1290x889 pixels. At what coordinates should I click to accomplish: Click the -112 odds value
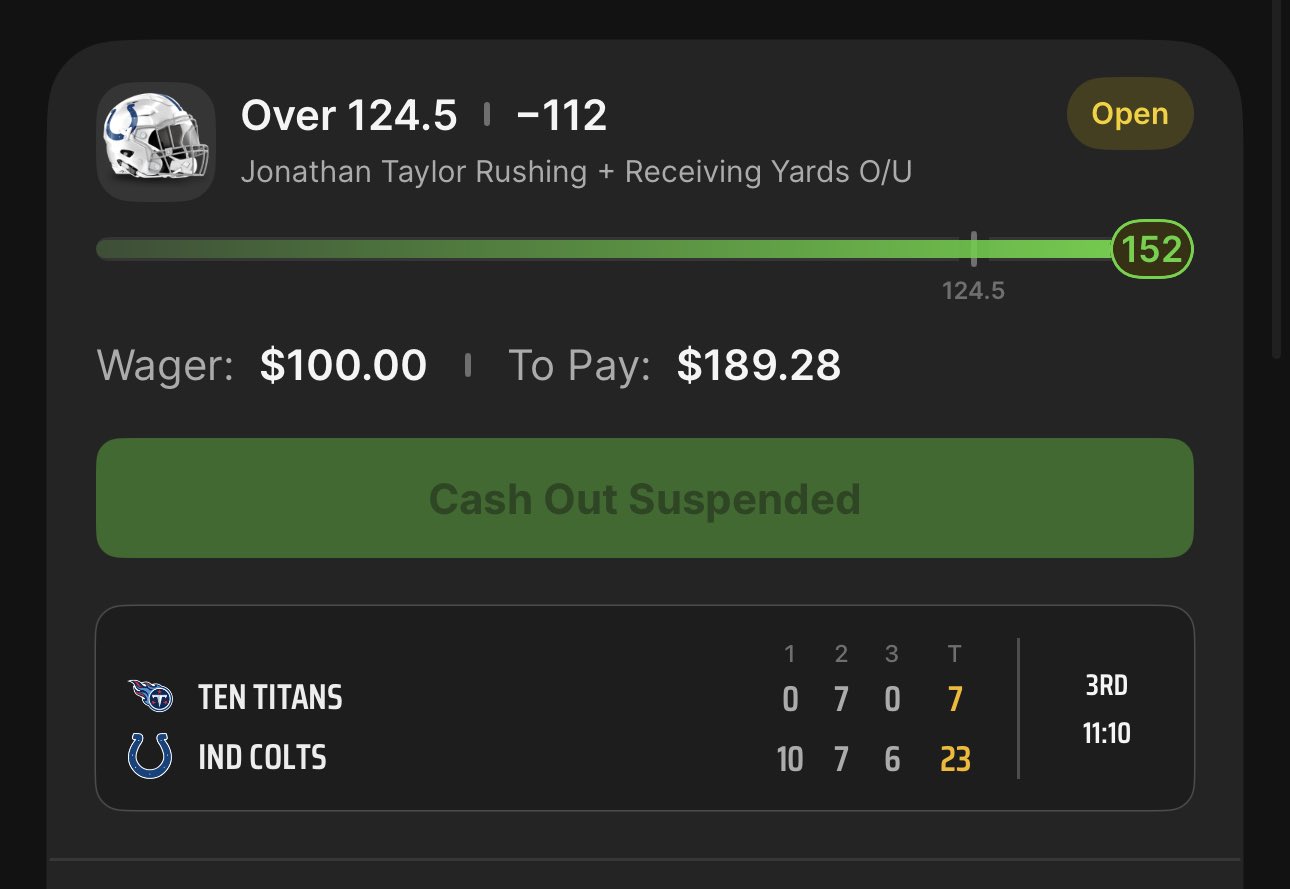[x=561, y=116]
